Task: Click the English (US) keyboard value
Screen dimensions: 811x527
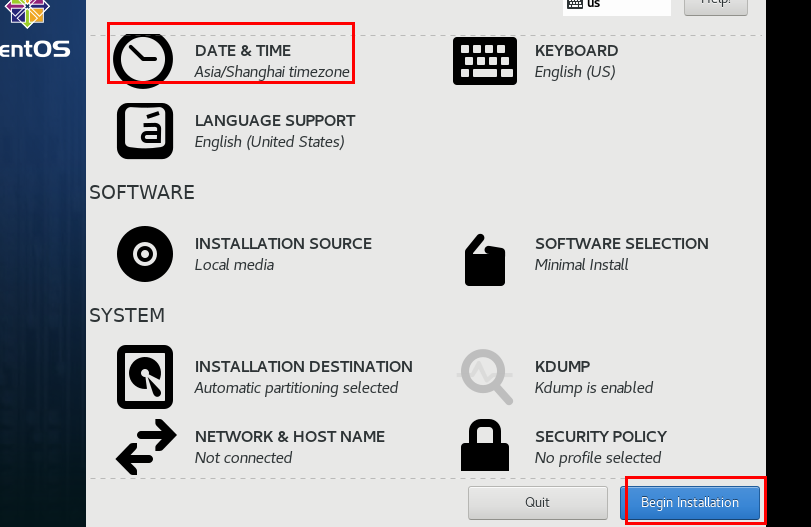Action: [x=575, y=72]
